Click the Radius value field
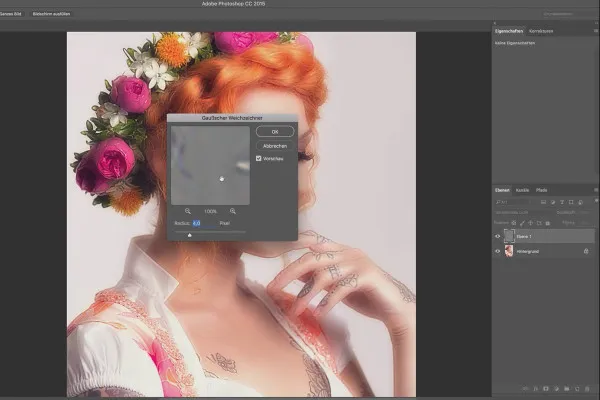 [204, 223]
